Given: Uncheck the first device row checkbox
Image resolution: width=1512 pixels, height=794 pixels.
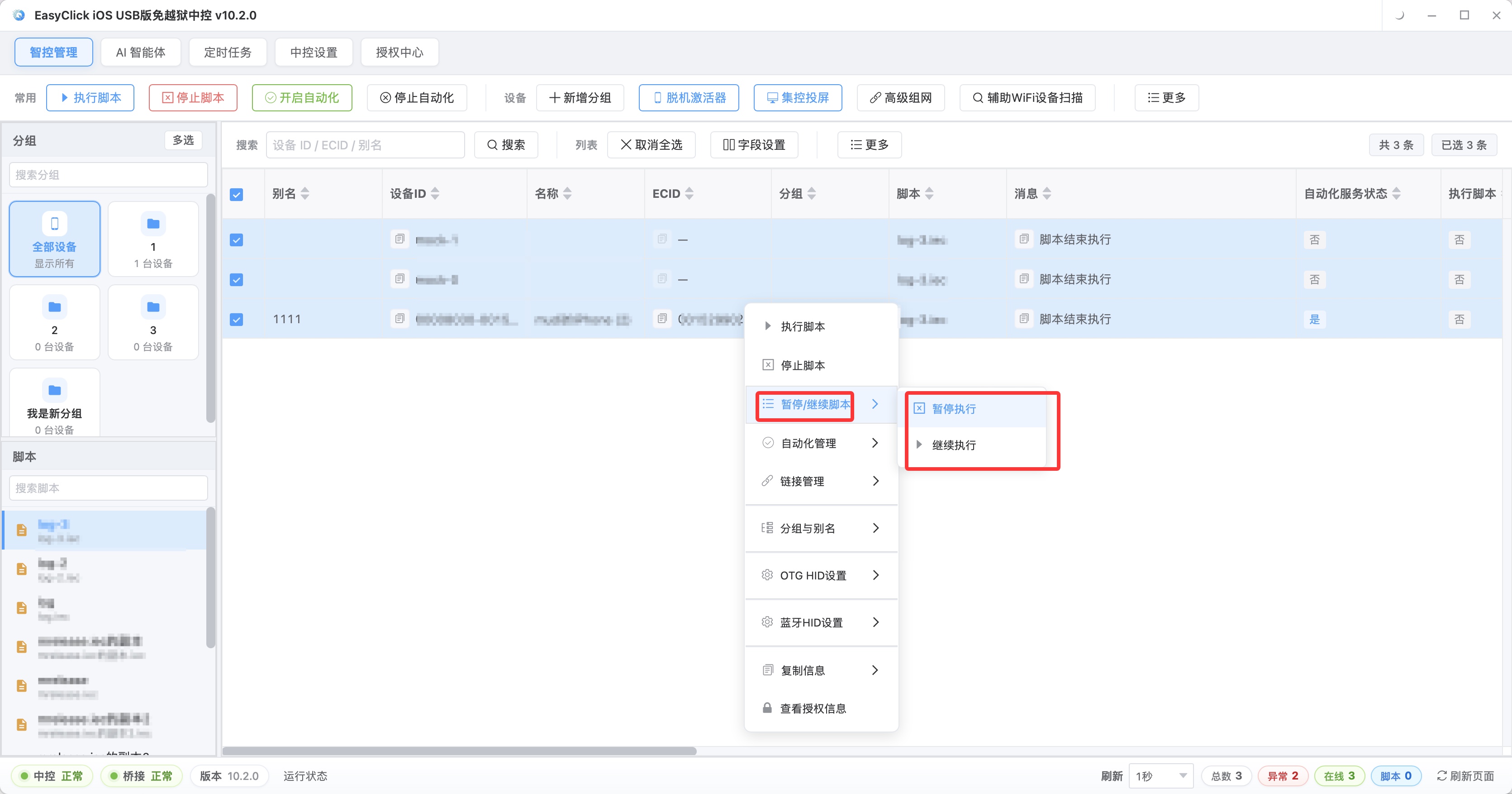Looking at the screenshot, I should (237, 239).
